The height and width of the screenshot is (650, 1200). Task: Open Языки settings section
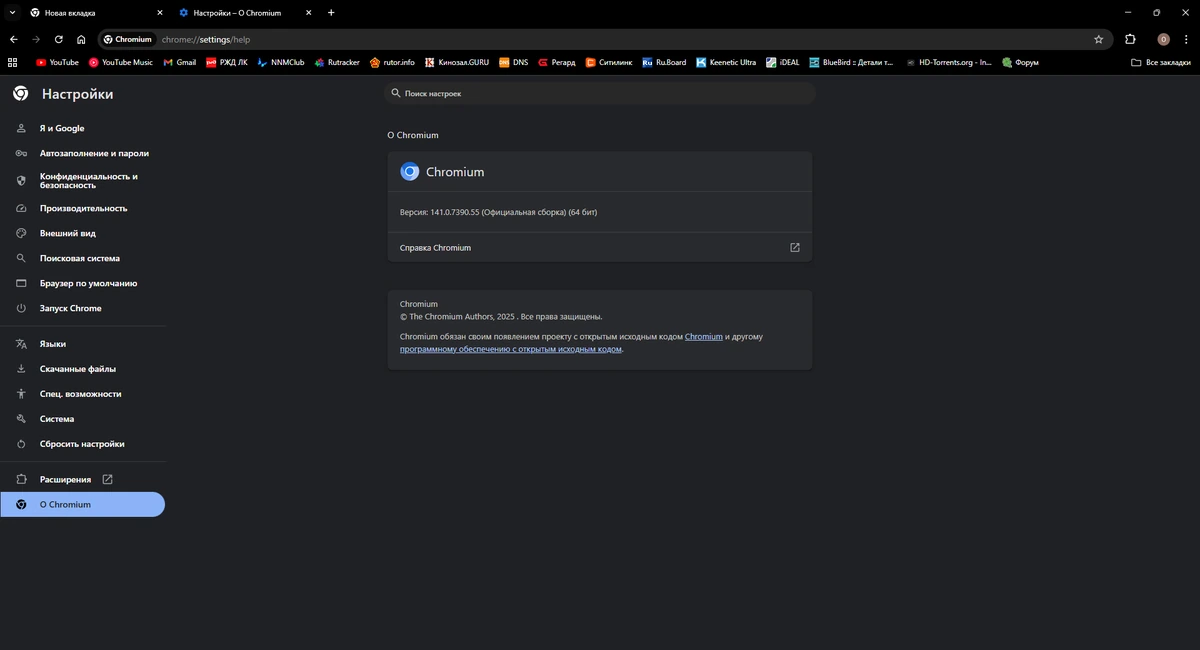(x=83, y=344)
